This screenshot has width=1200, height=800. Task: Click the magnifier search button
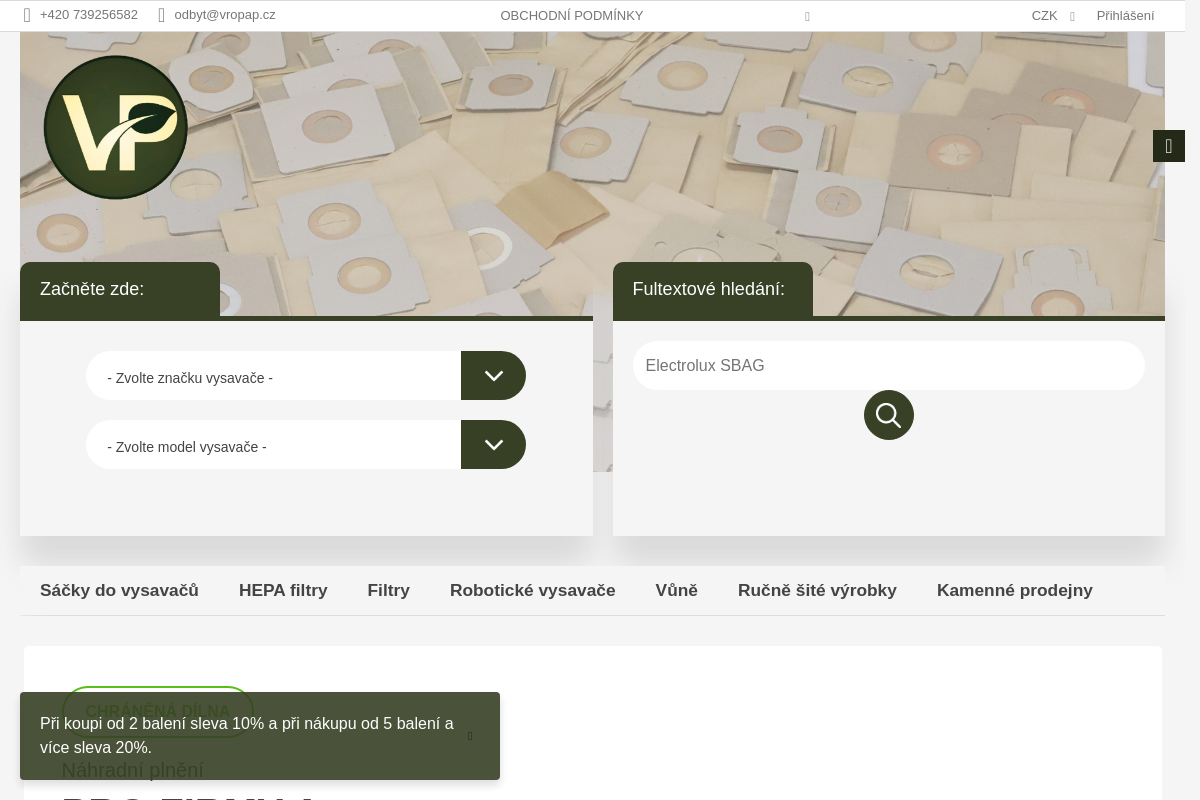click(889, 415)
